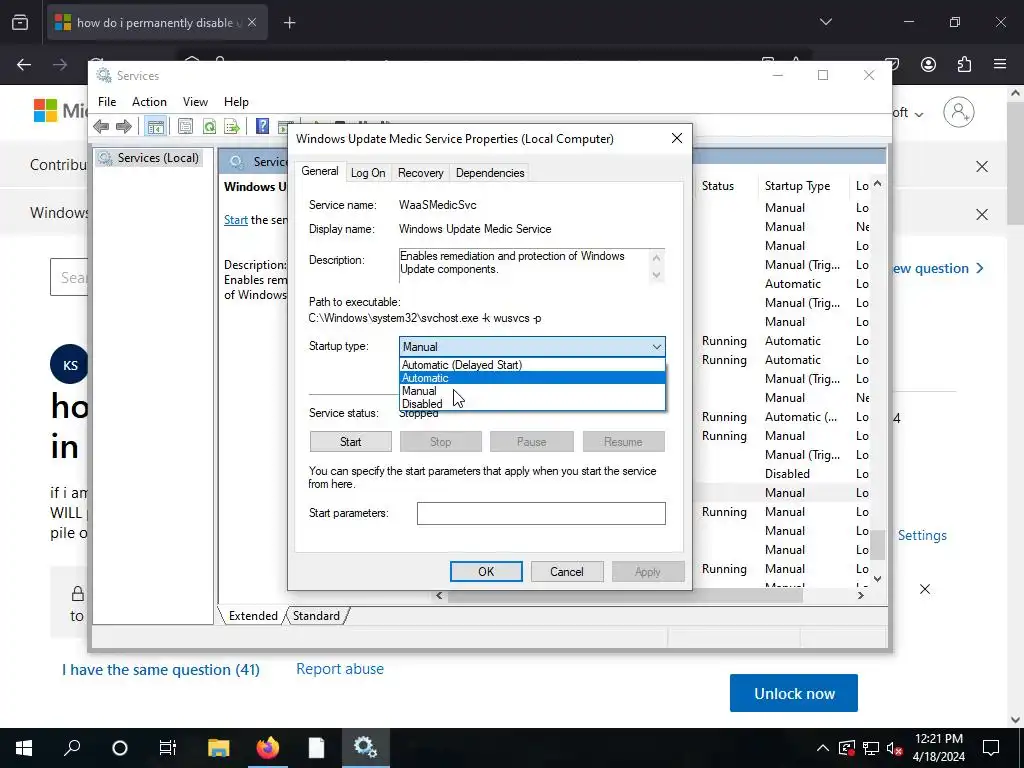This screenshot has width=1024, height=768.
Task: Click the Back arrow in Services toolbar
Action: (101, 126)
